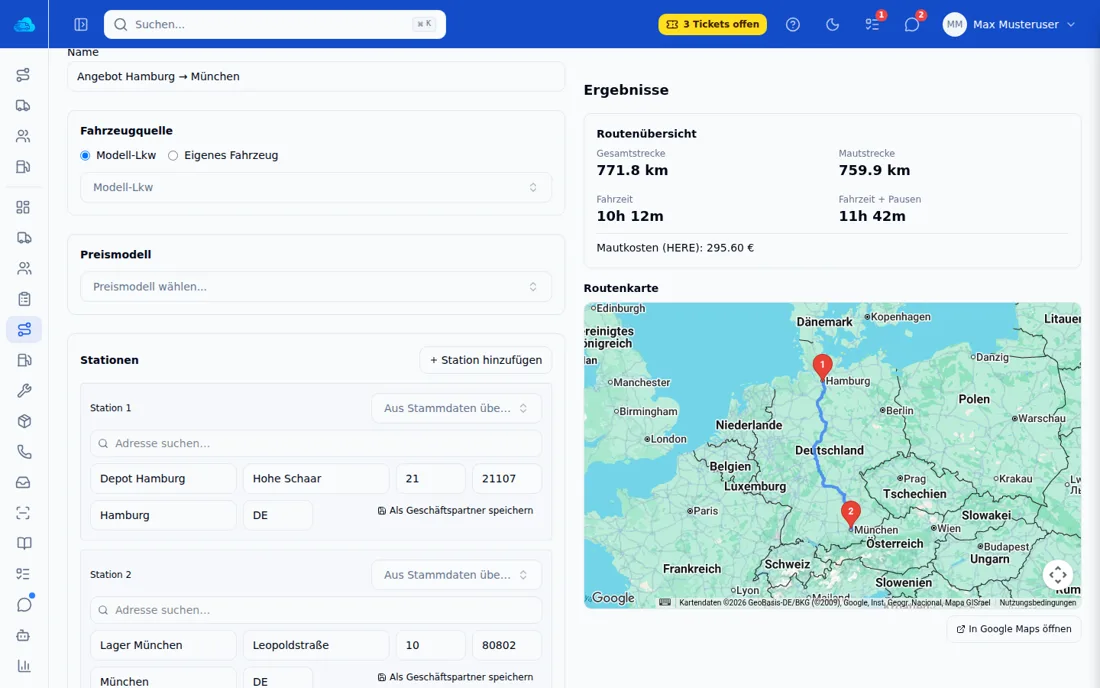1100x688 pixels.
Task: Open the map Nutzungsbedingungen link
Action: click(1038, 602)
